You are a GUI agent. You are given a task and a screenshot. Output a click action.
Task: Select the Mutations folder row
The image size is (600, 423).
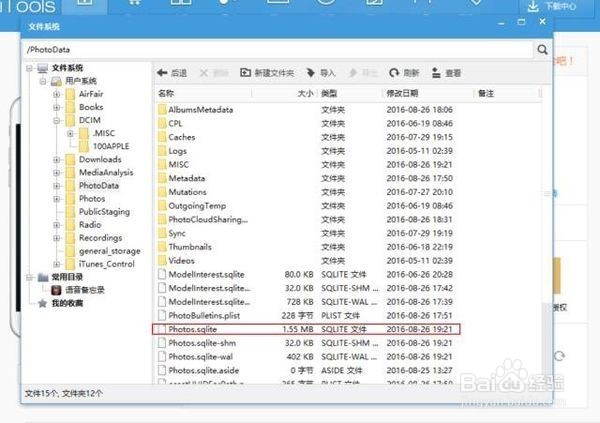(306, 192)
